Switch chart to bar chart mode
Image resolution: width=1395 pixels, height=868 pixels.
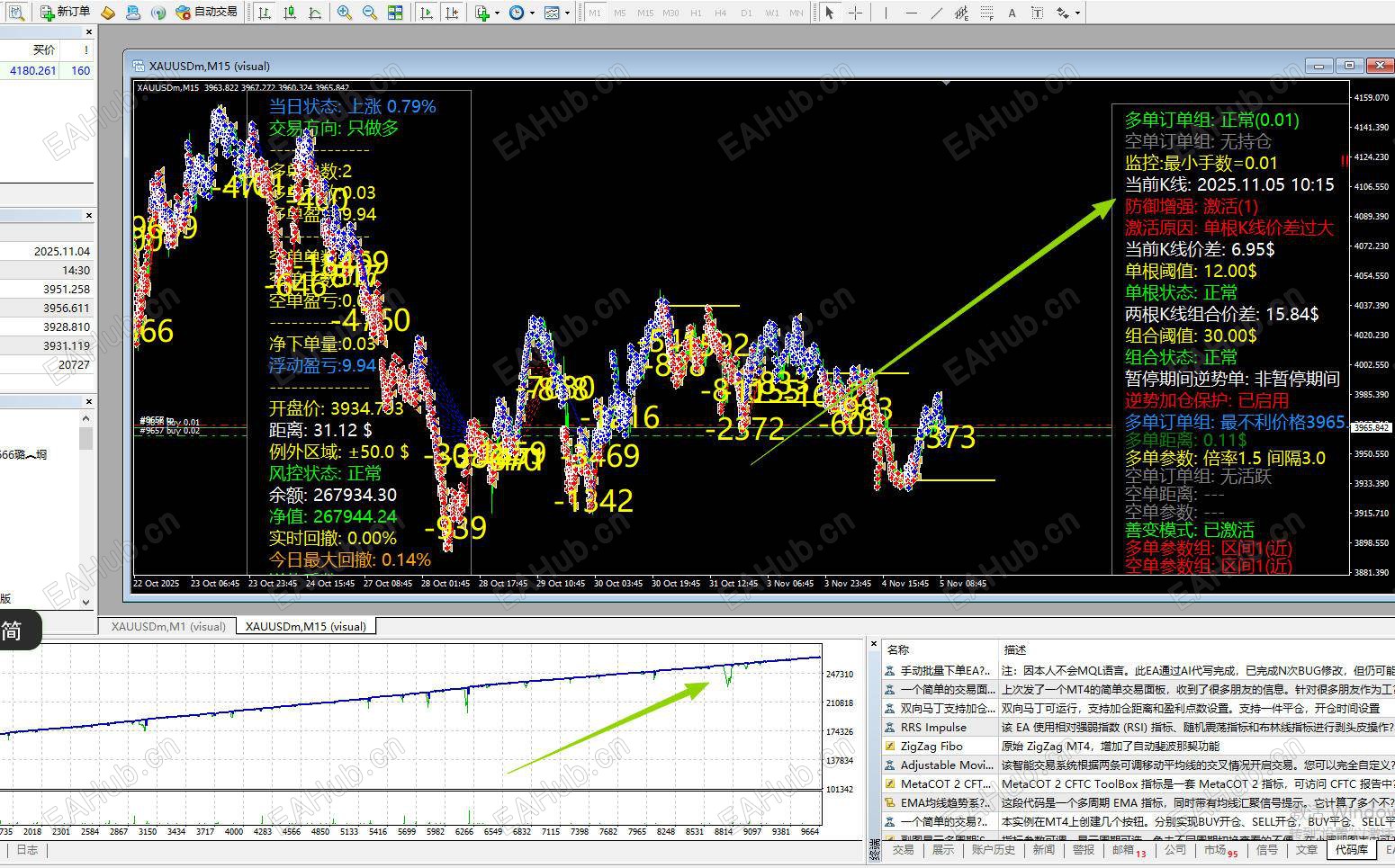[x=265, y=13]
